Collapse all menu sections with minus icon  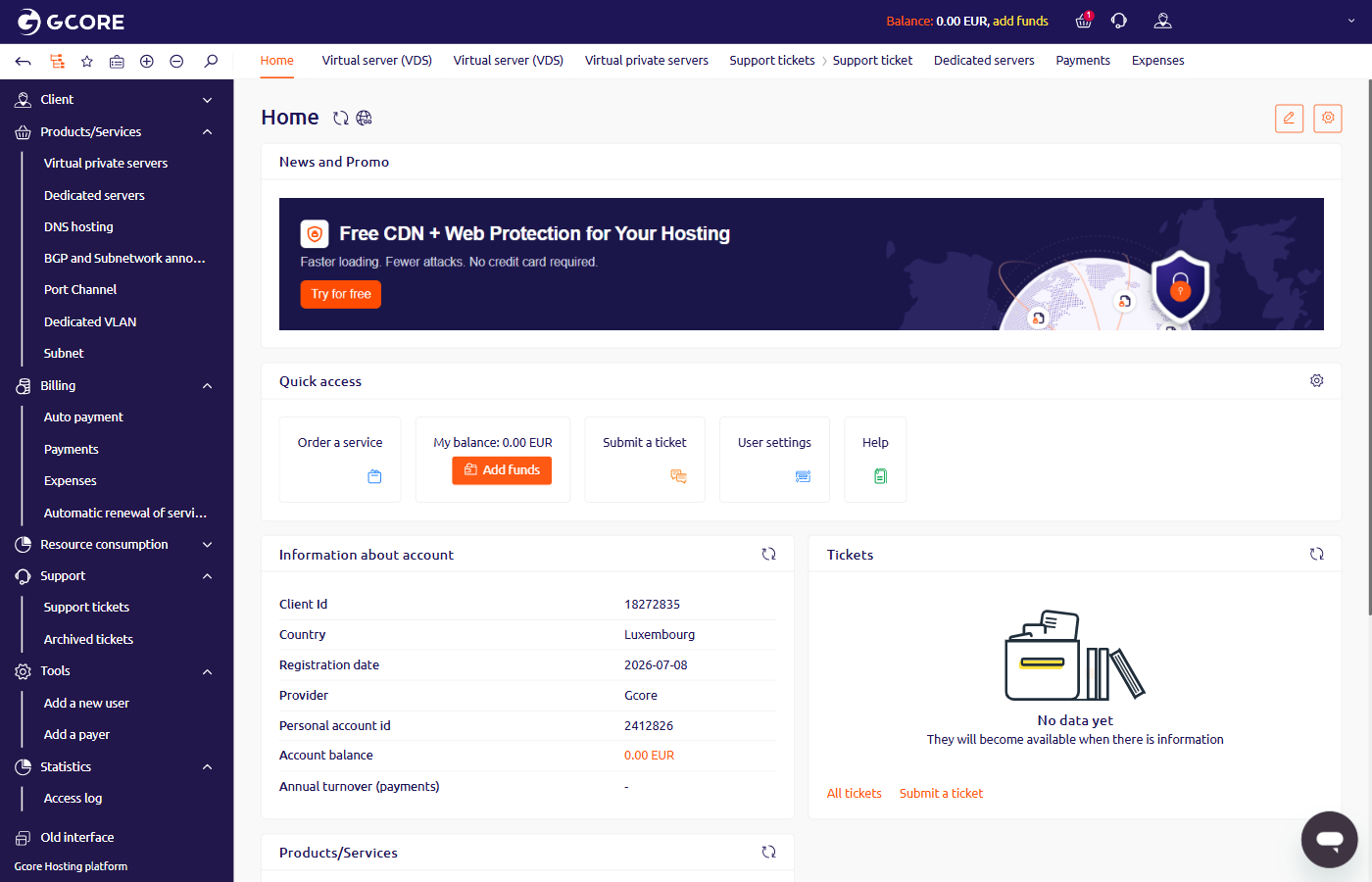176,61
